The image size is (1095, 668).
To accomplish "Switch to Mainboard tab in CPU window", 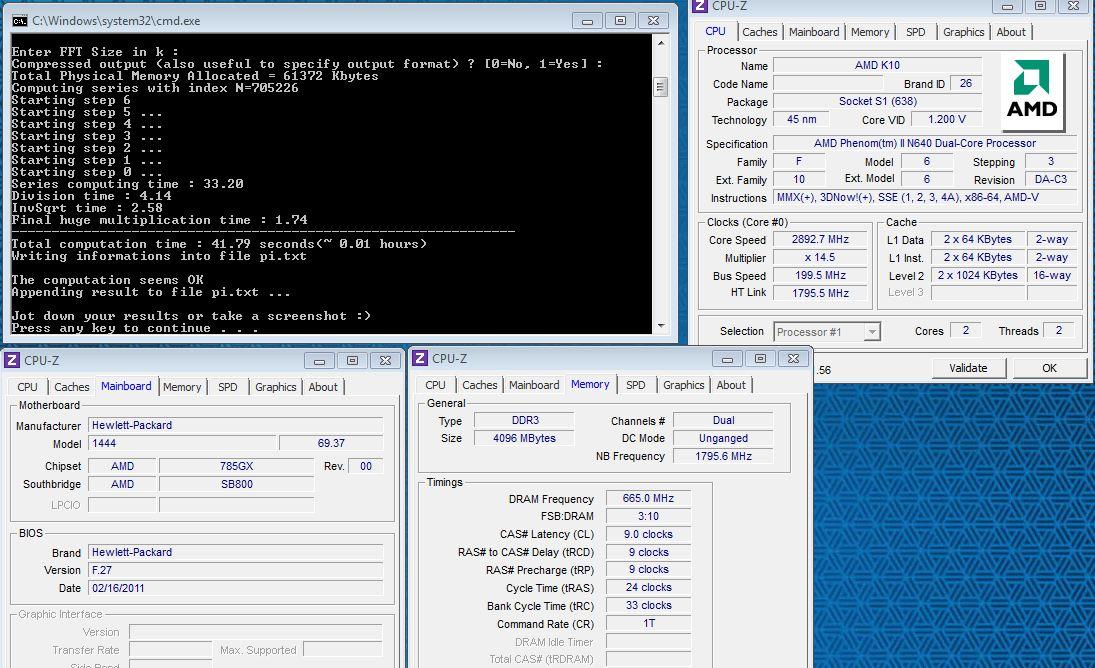I will pos(814,32).
